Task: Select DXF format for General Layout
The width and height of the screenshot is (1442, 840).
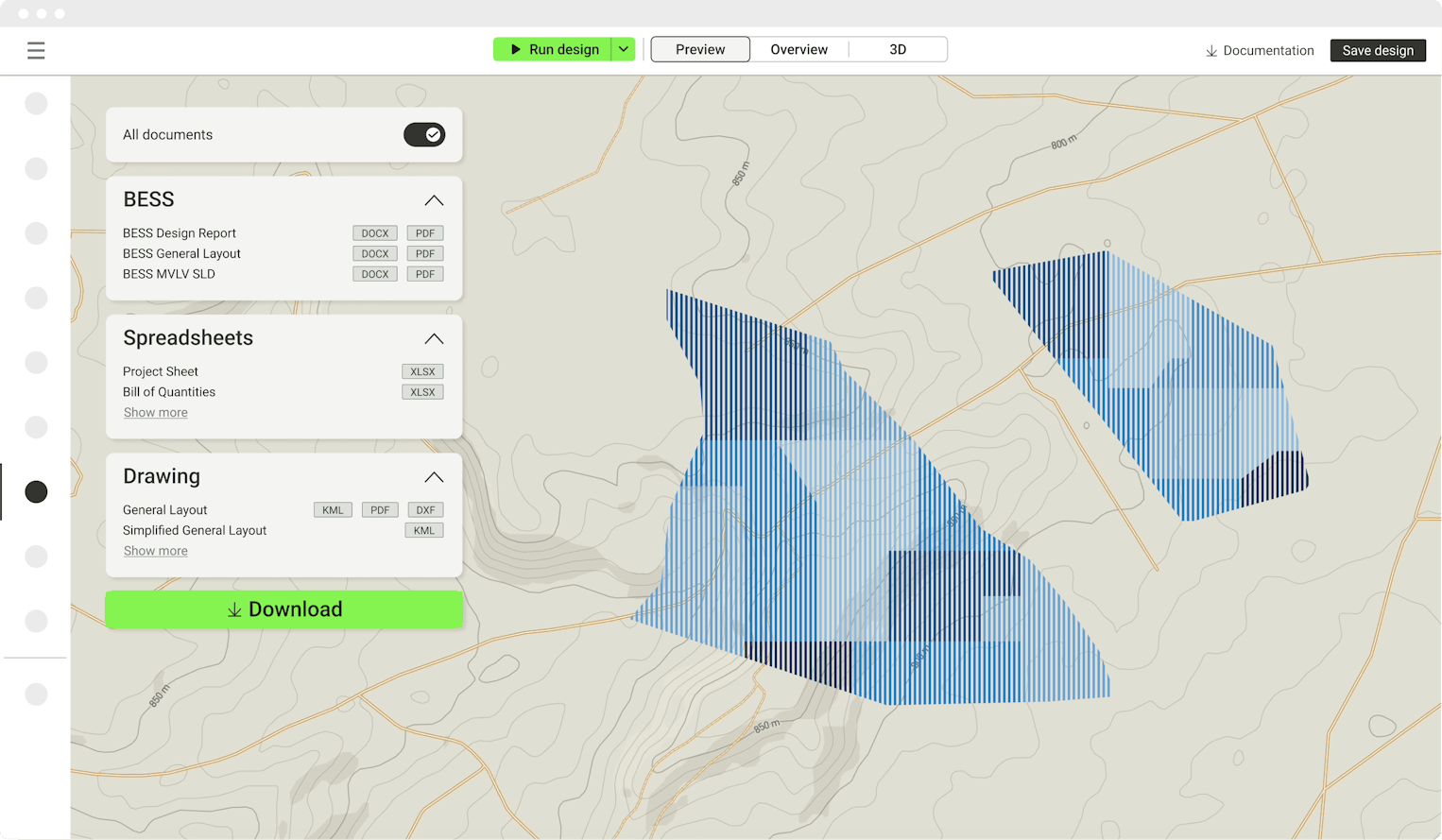Action: point(425,510)
